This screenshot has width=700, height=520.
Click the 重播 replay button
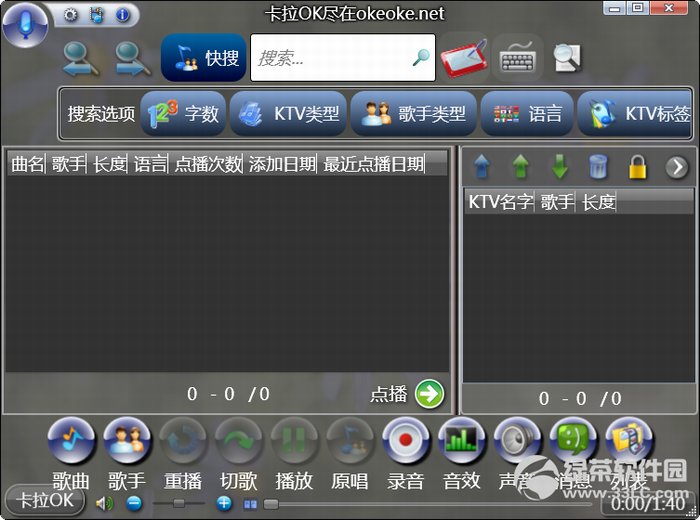click(x=183, y=441)
